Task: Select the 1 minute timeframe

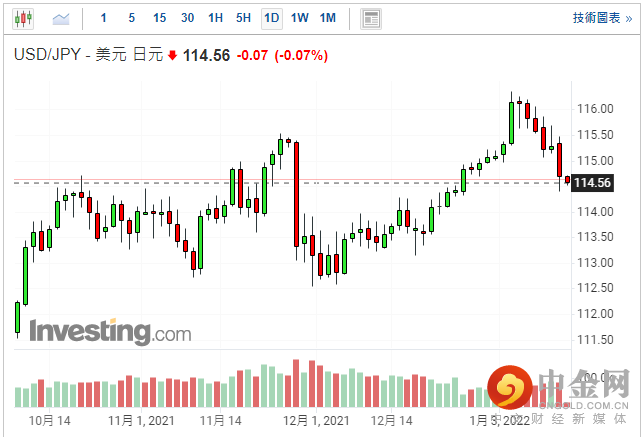Action: click(x=104, y=18)
